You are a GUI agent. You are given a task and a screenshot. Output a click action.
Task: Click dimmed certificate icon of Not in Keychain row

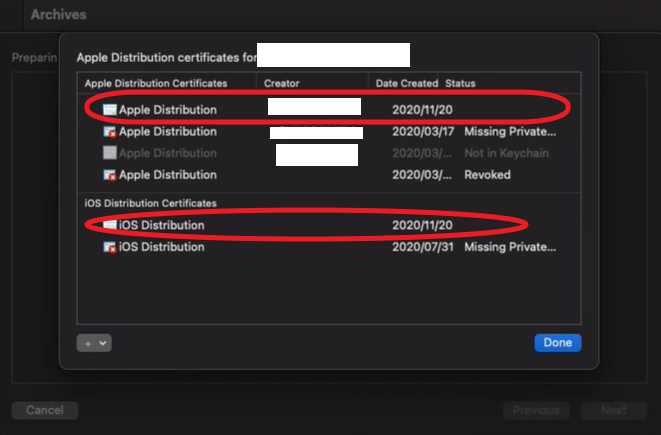click(110, 153)
